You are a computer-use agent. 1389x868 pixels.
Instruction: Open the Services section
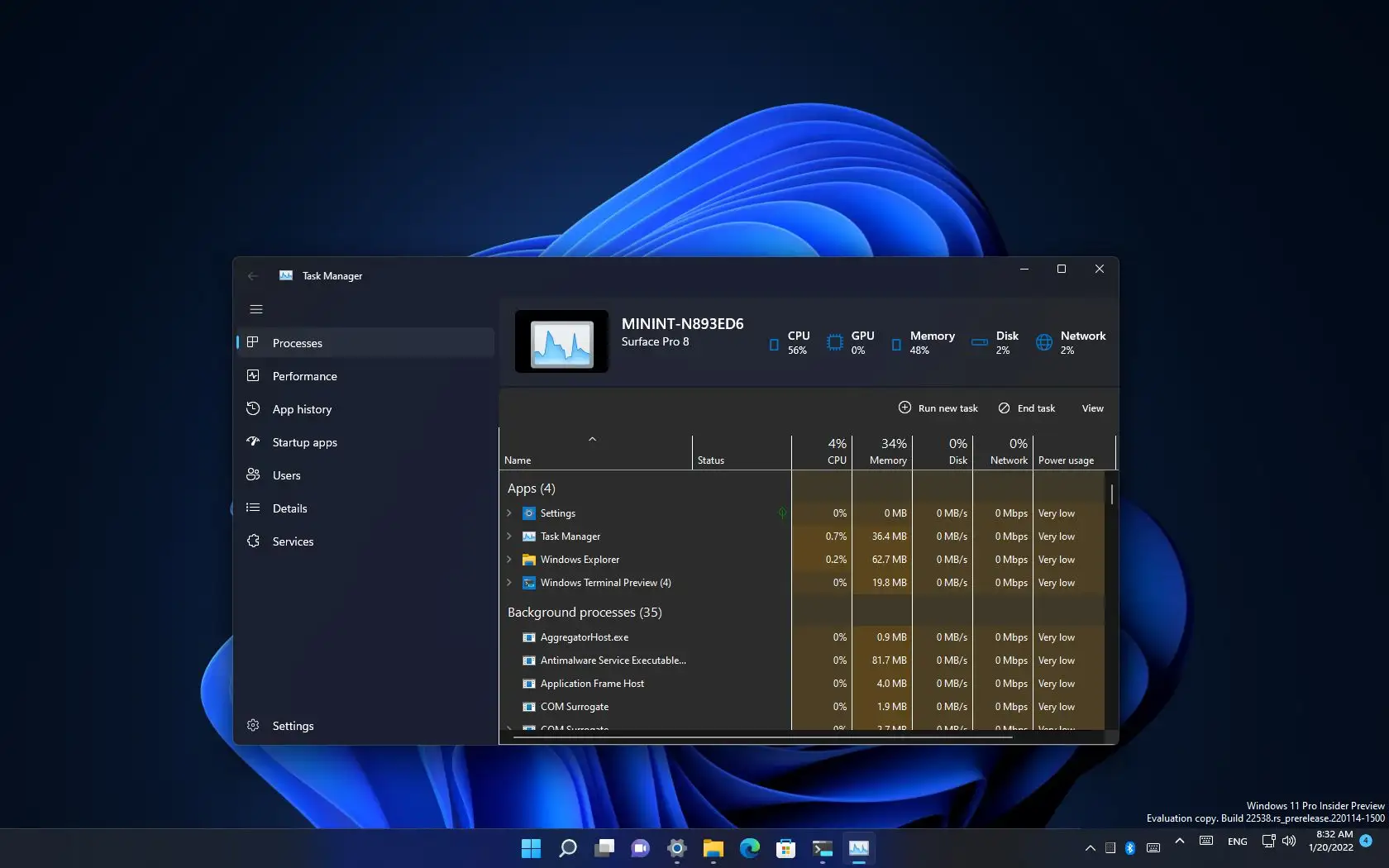(293, 541)
